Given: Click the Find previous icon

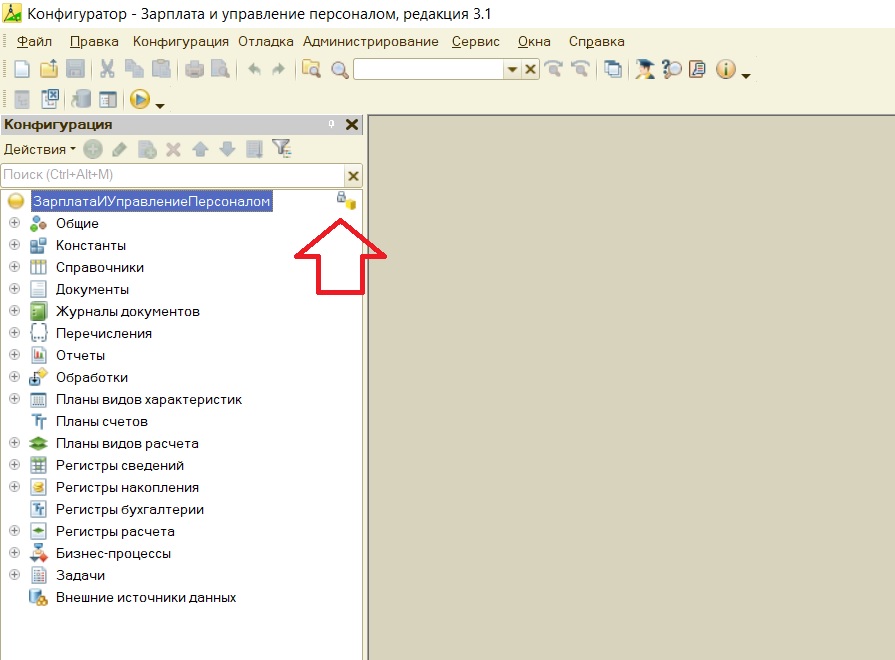Looking at the screenshot, I should click(580, 69).
